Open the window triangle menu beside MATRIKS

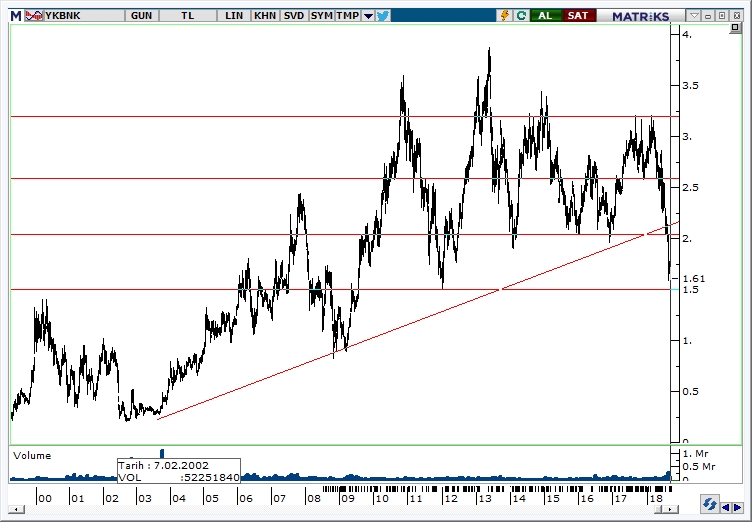[x=694, y=16]
